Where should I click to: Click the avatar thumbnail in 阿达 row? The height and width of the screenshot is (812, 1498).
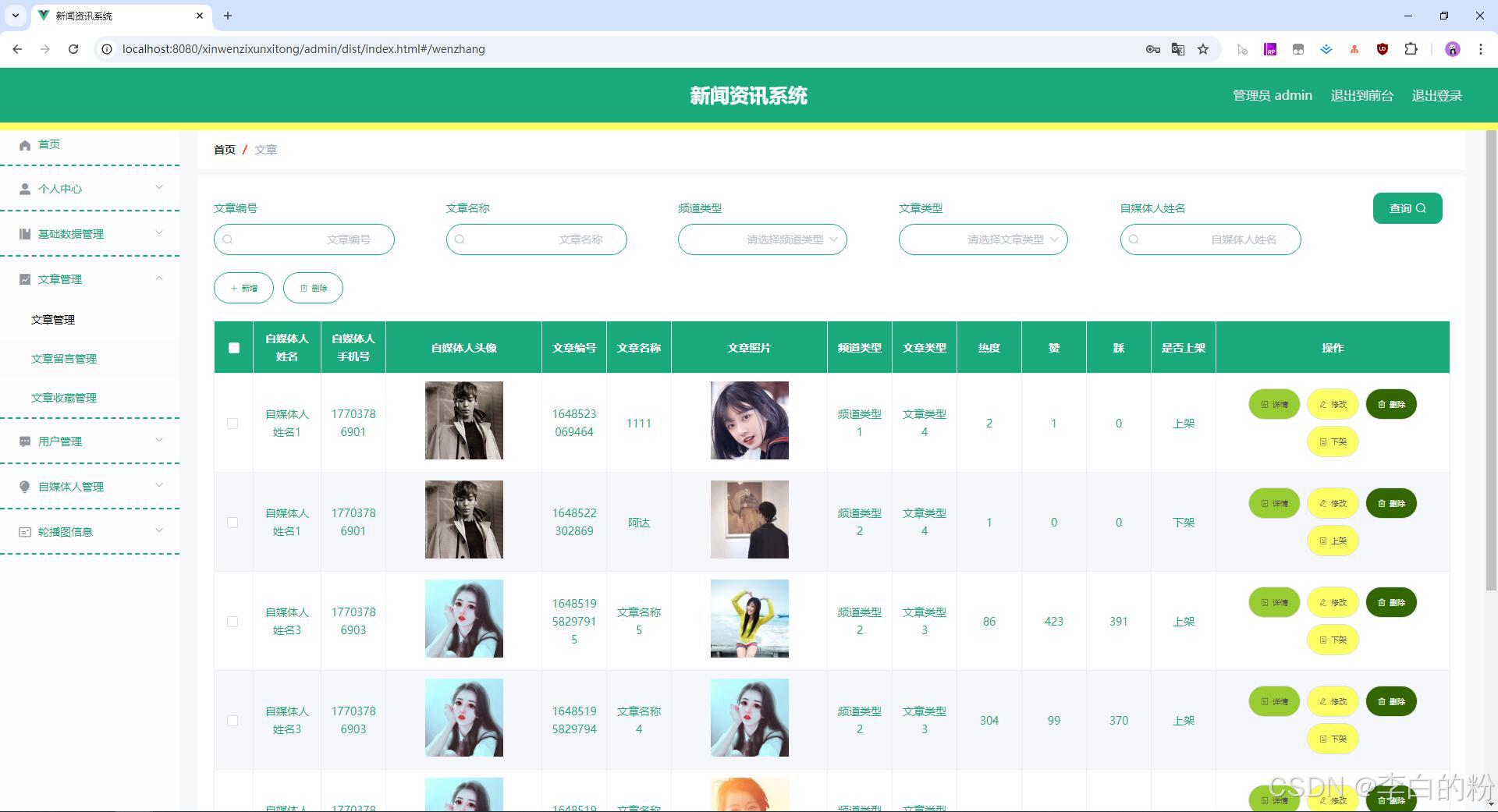(463, 519)
